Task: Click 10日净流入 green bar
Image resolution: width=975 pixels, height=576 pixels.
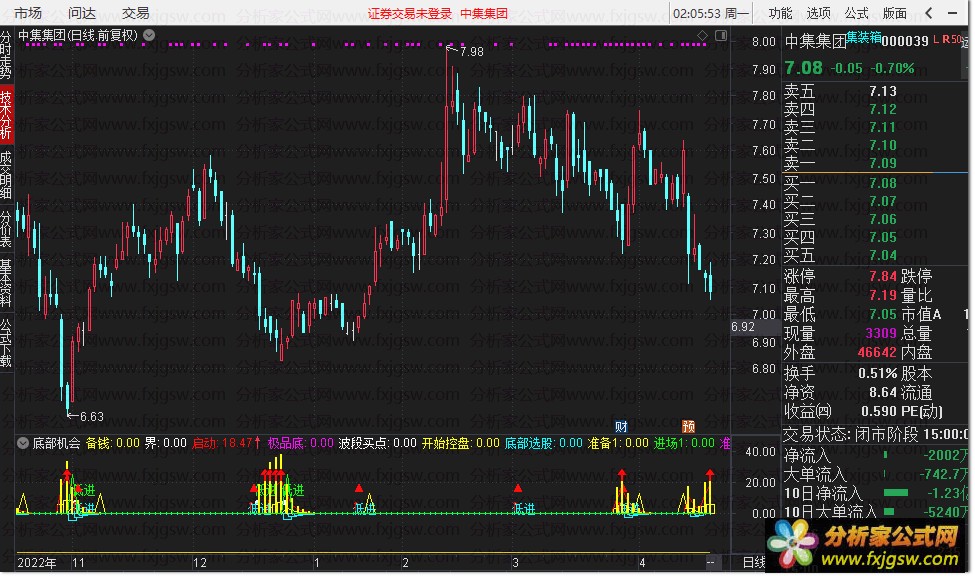Action: click(x=896, y=493)
